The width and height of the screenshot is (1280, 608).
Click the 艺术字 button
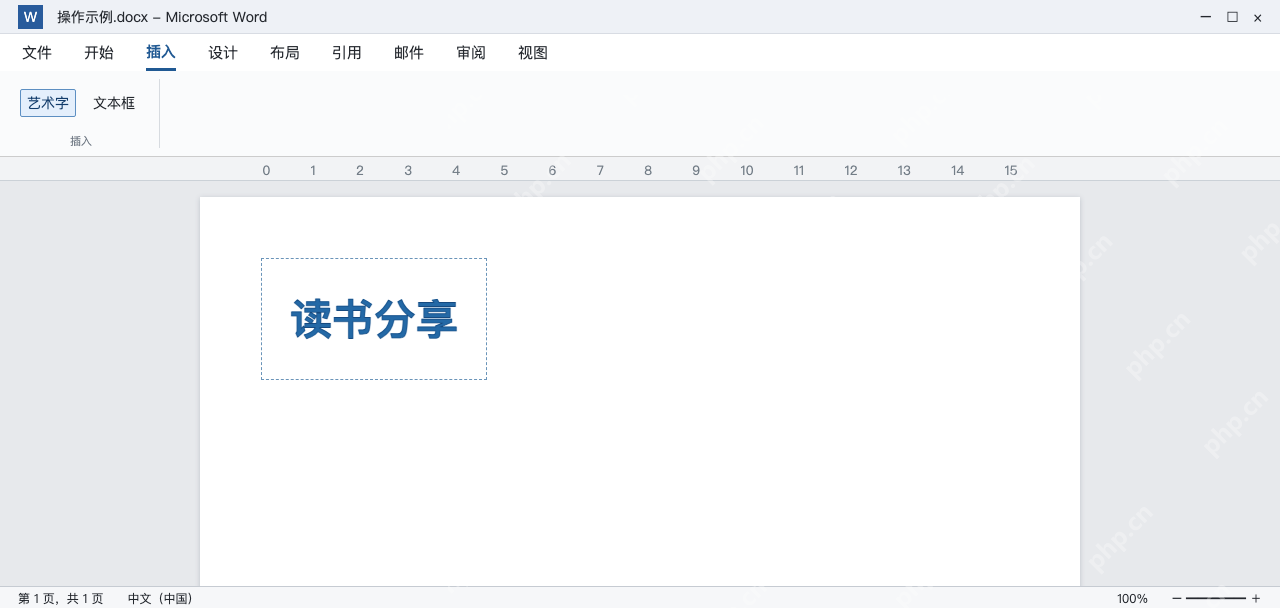[x=48, y=103]
